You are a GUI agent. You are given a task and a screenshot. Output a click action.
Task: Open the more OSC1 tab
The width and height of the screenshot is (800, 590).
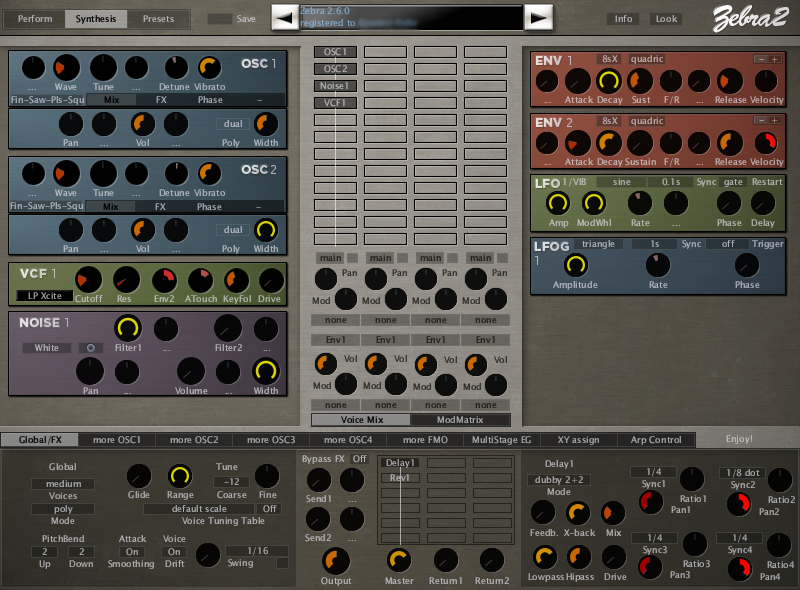(x=117, y=439)
